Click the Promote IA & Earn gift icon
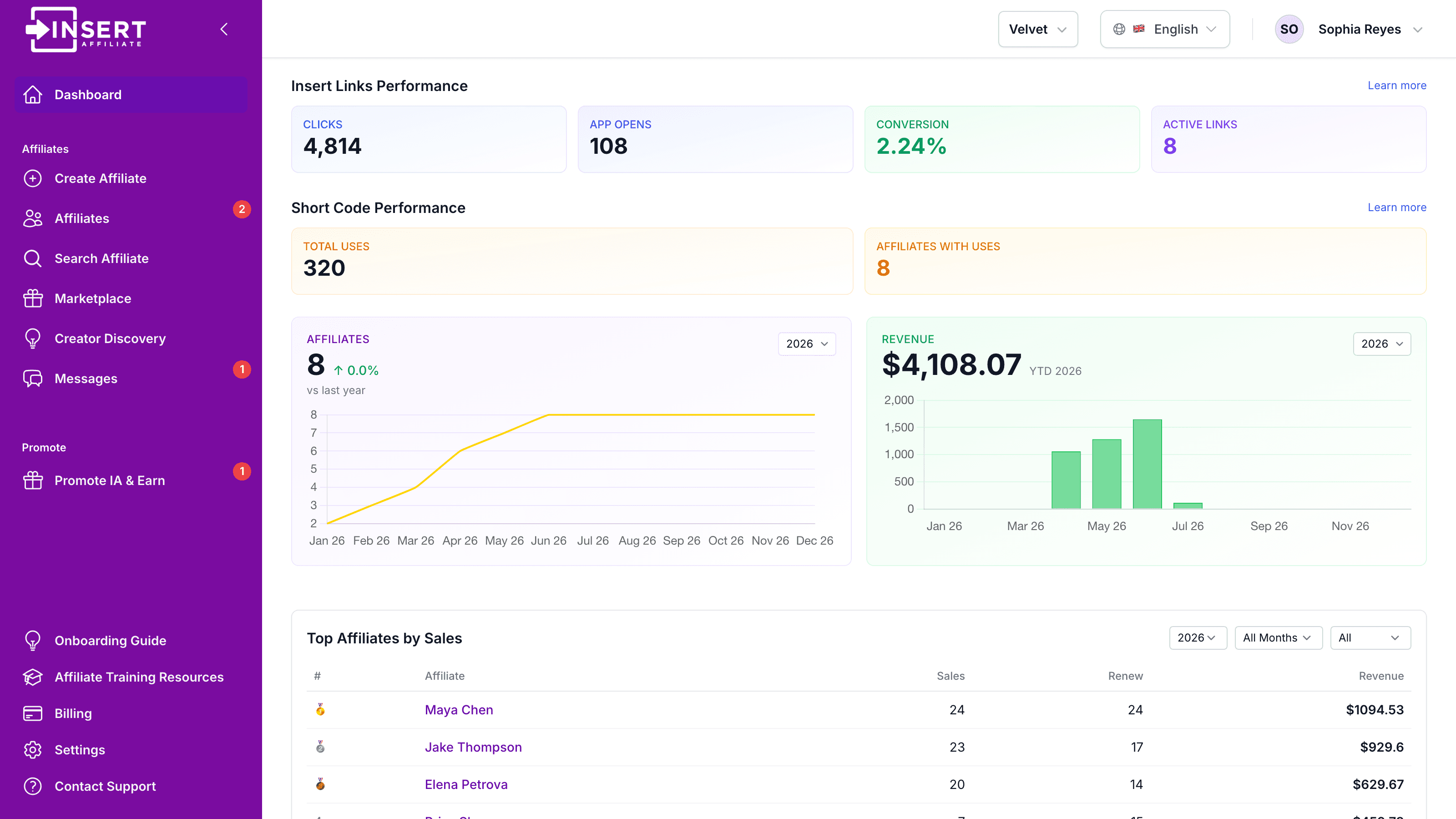Image resolution: width=1456 pixels, height=819 pixels. pyautogui.click(x=33, y=480)
